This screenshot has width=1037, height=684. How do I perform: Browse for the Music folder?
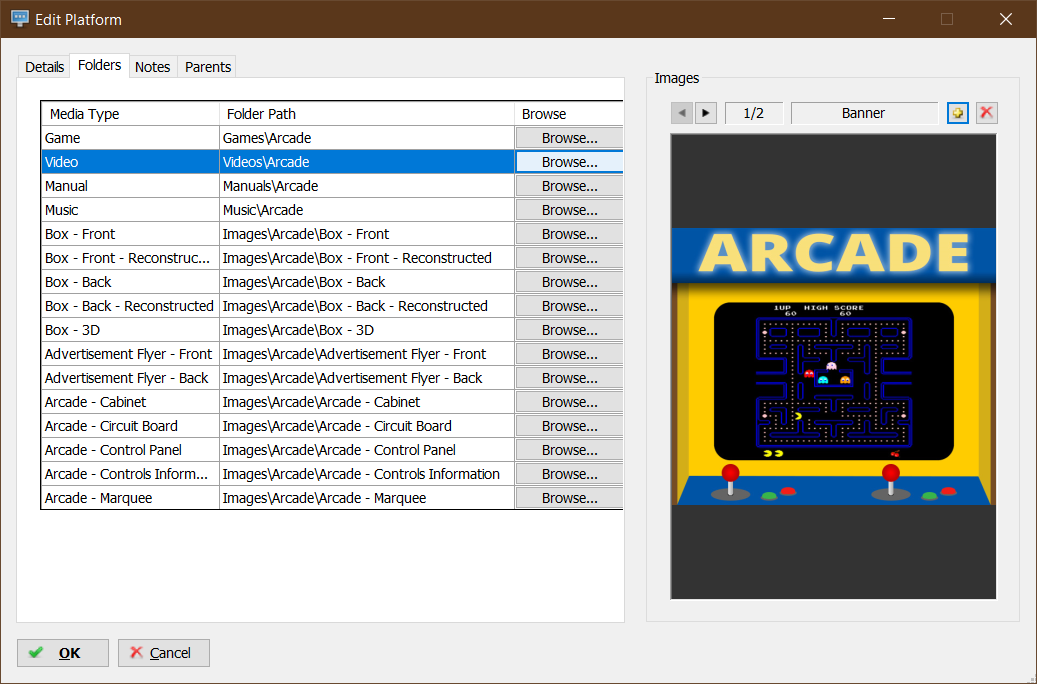pos(569,210)
